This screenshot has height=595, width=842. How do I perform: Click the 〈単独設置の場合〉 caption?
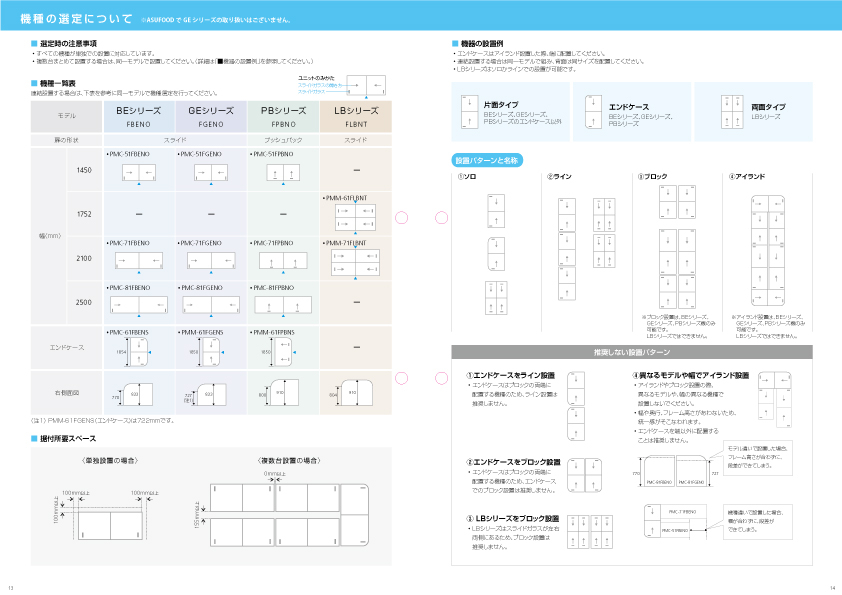[111, 460]
